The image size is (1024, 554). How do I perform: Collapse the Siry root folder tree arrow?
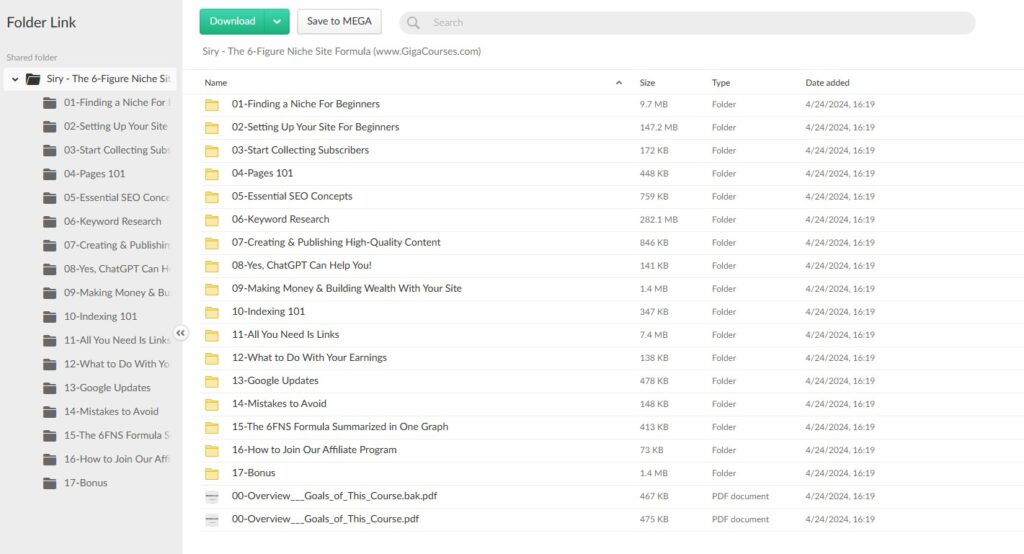pyautogui.click(x=15, y=79)
